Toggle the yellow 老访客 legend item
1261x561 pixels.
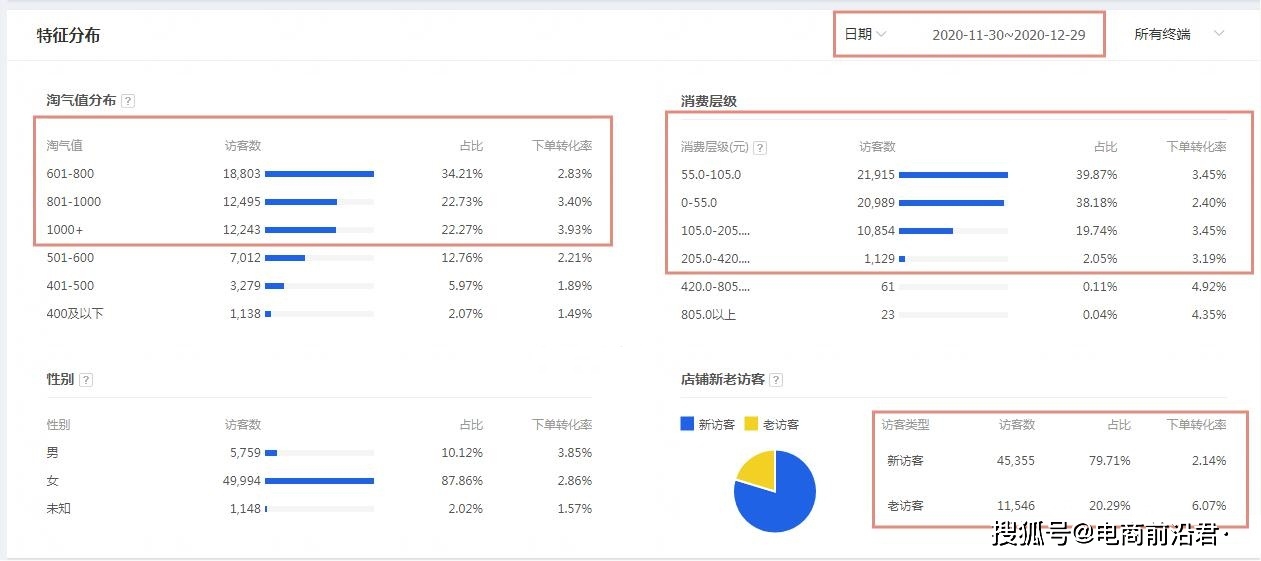772,424
